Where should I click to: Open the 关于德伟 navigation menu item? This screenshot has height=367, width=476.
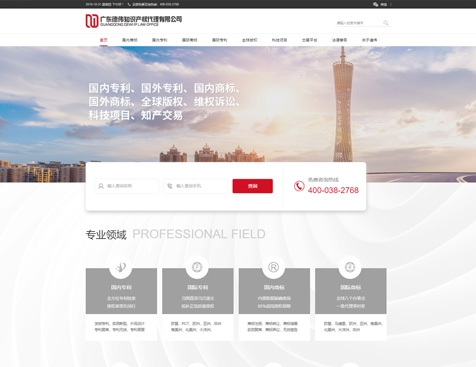369,40
